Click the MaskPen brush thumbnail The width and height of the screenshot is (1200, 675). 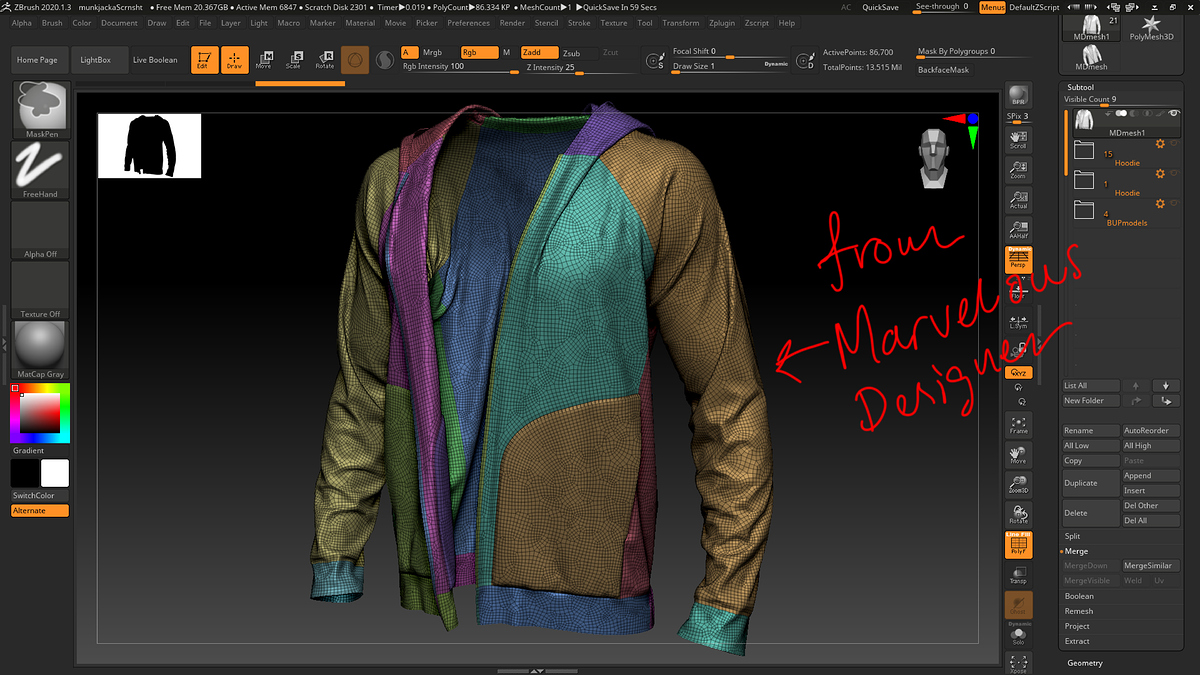(41, 111)
